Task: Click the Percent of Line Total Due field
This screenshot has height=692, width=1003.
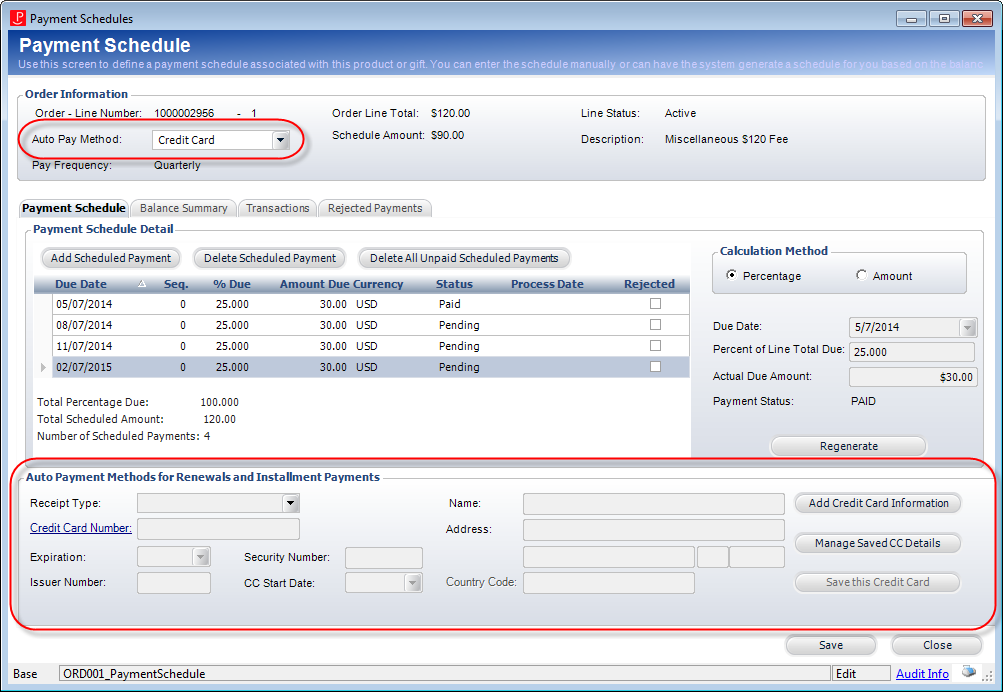Action: pyautogui.click(x=912, y=352)
